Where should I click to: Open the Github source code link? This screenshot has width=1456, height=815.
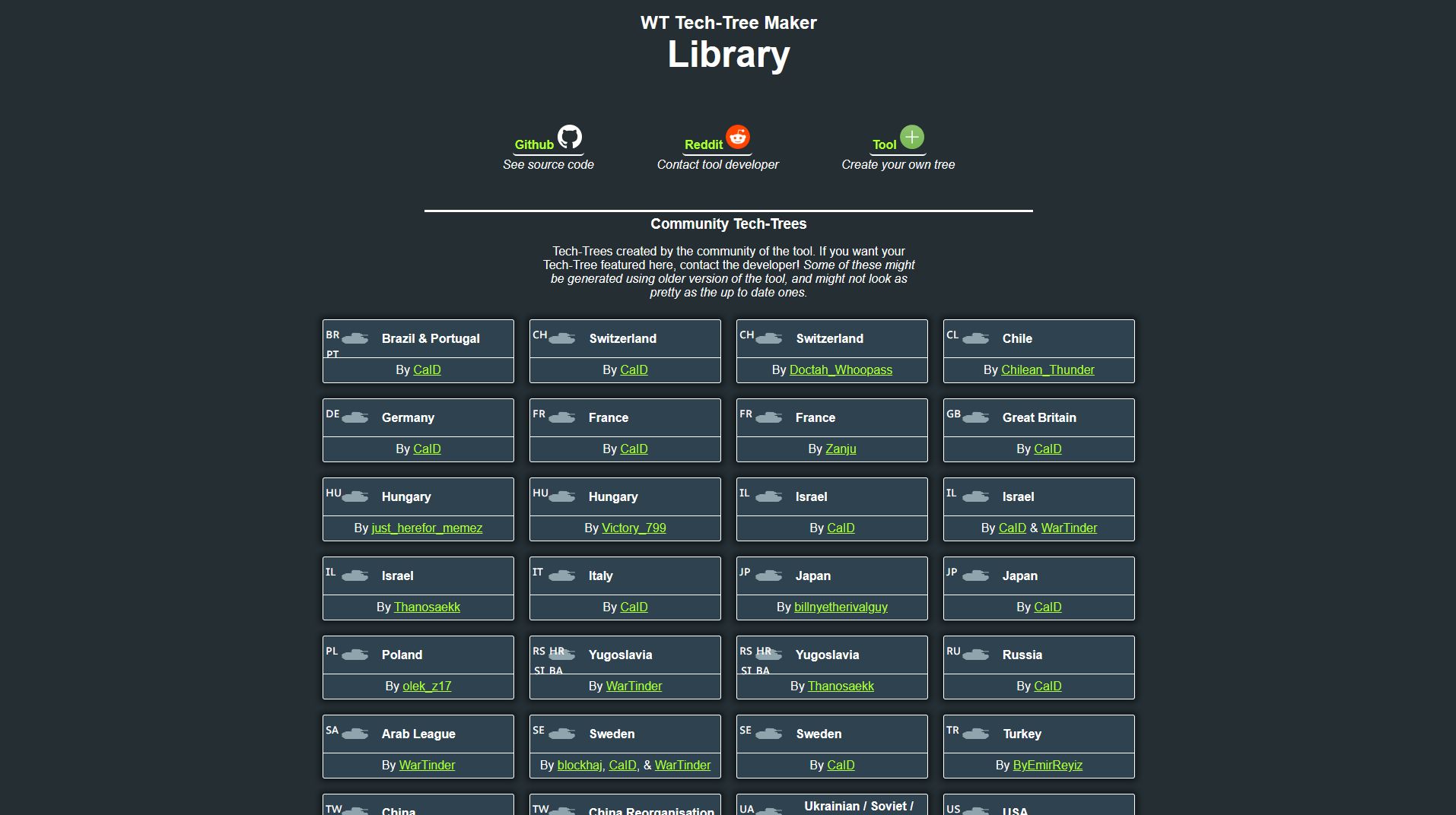click(534, 144)
